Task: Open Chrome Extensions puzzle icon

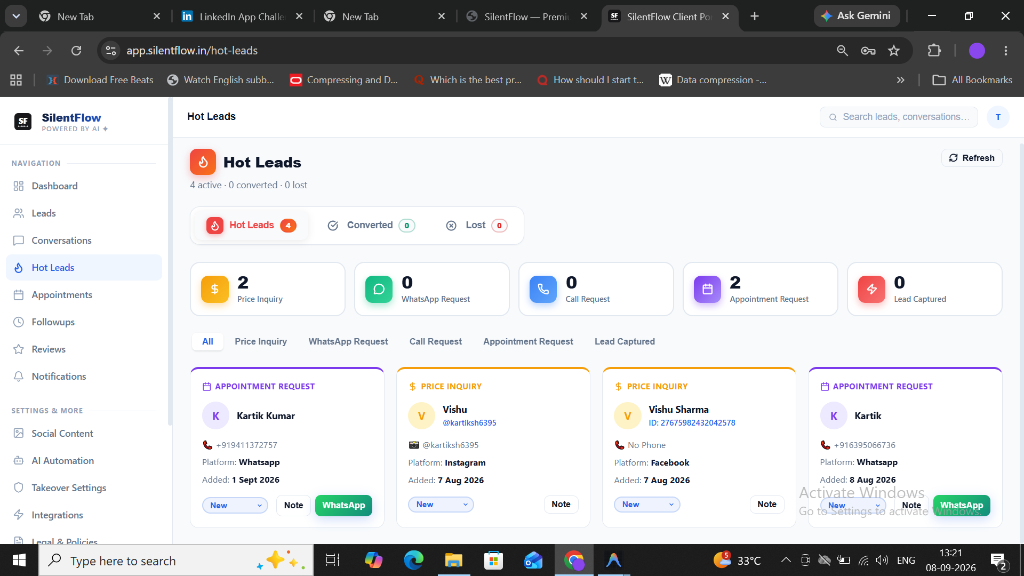Action: pyautogui.click(x=935, y=50)
